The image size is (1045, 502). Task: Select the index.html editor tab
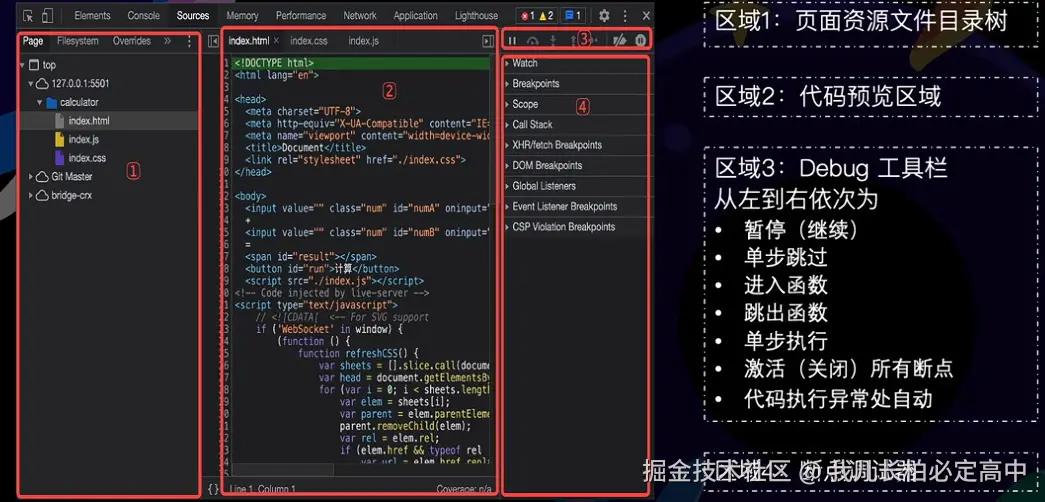[x=249, y=41]
